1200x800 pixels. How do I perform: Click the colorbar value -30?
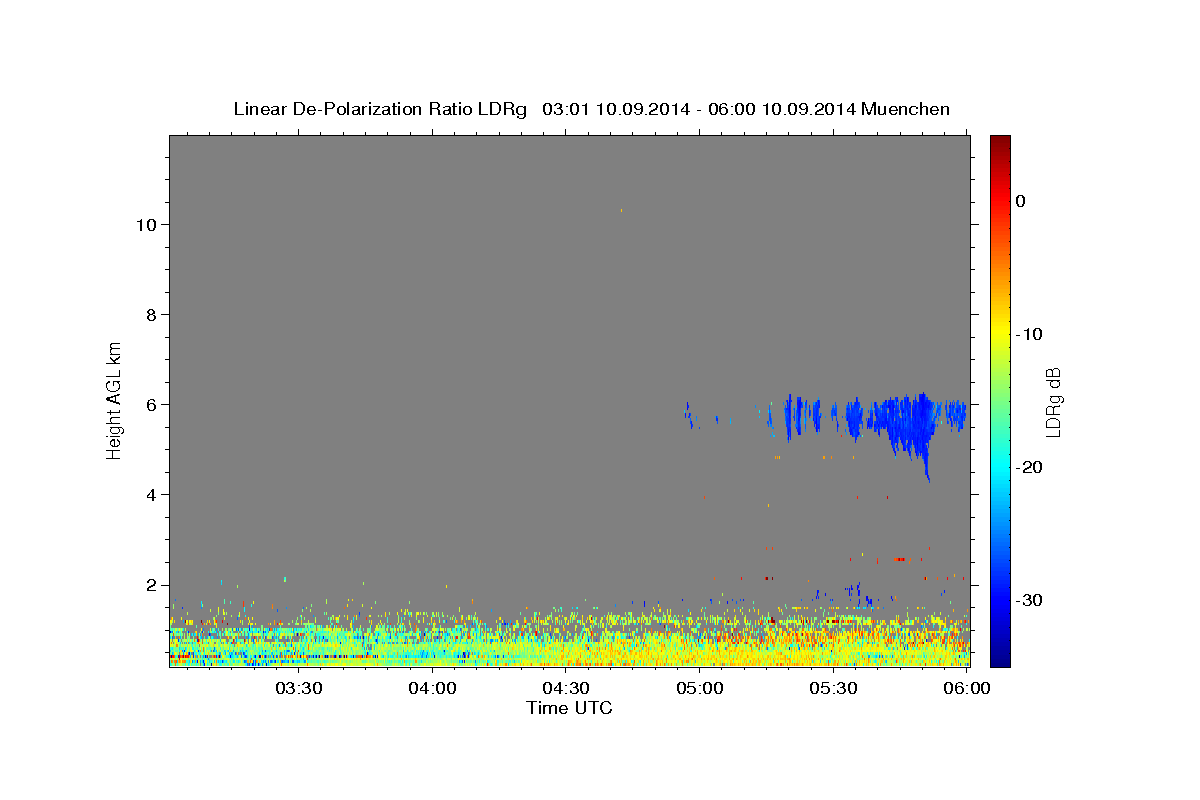pyautogui.click(x=1028, y=600)
